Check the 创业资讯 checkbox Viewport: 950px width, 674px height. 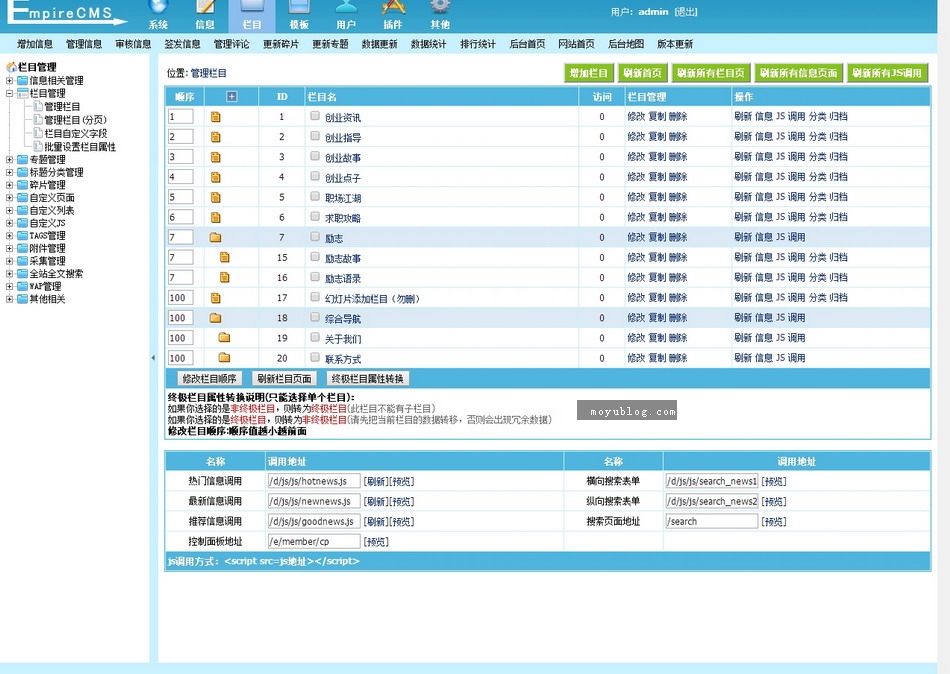[315, 116]
